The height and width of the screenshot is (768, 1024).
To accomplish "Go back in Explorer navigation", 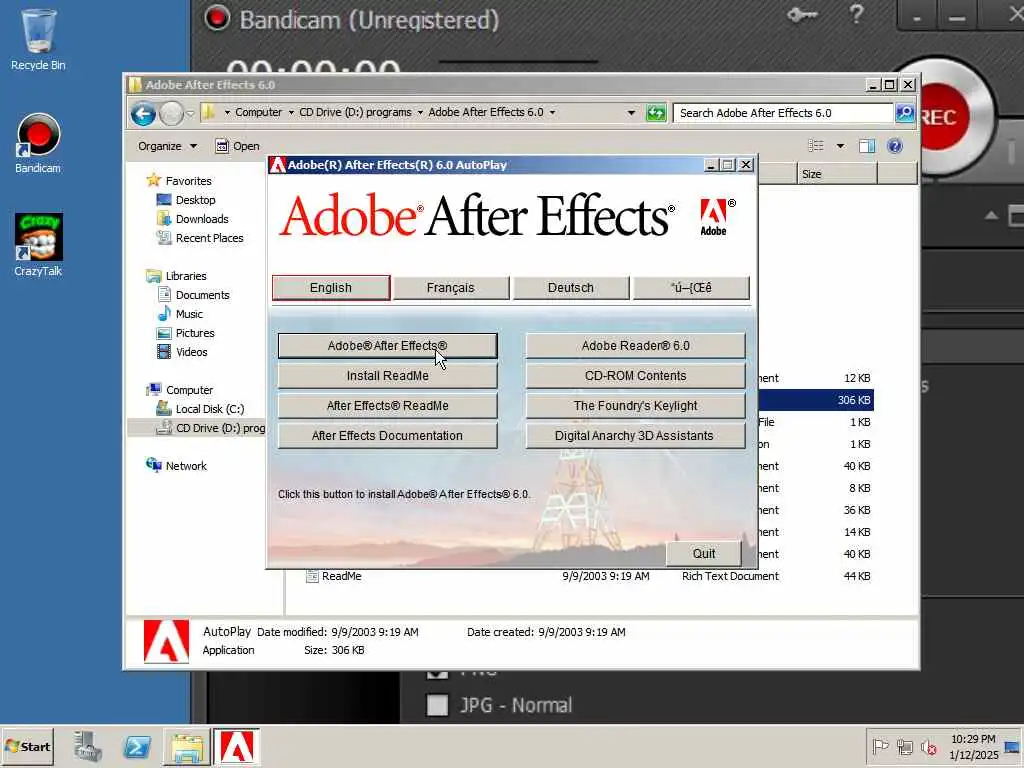I will coord(143,114).
